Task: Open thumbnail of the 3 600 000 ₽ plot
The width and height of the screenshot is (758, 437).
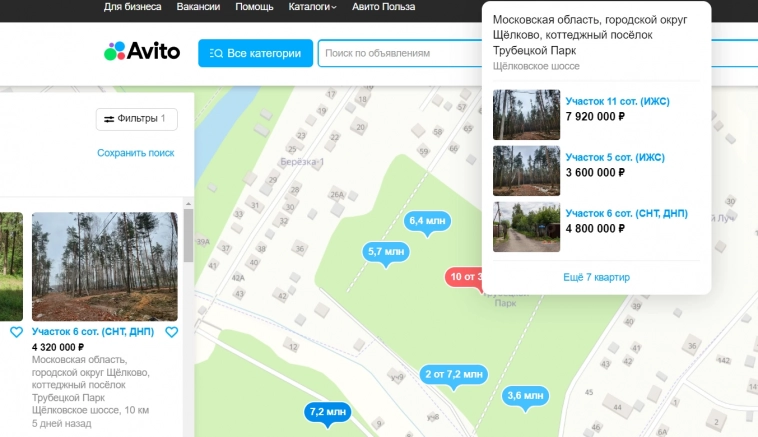Action: coord(526,171)
